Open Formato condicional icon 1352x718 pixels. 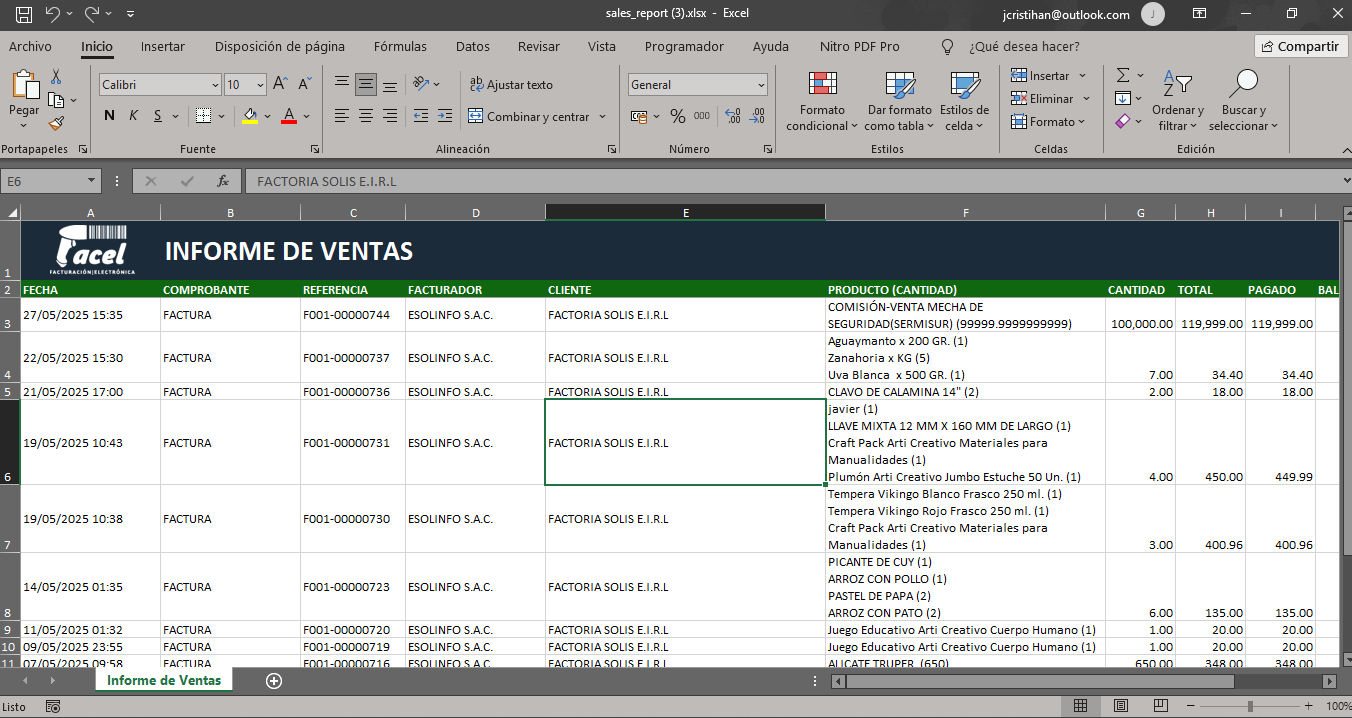click(x=822, y=86)
